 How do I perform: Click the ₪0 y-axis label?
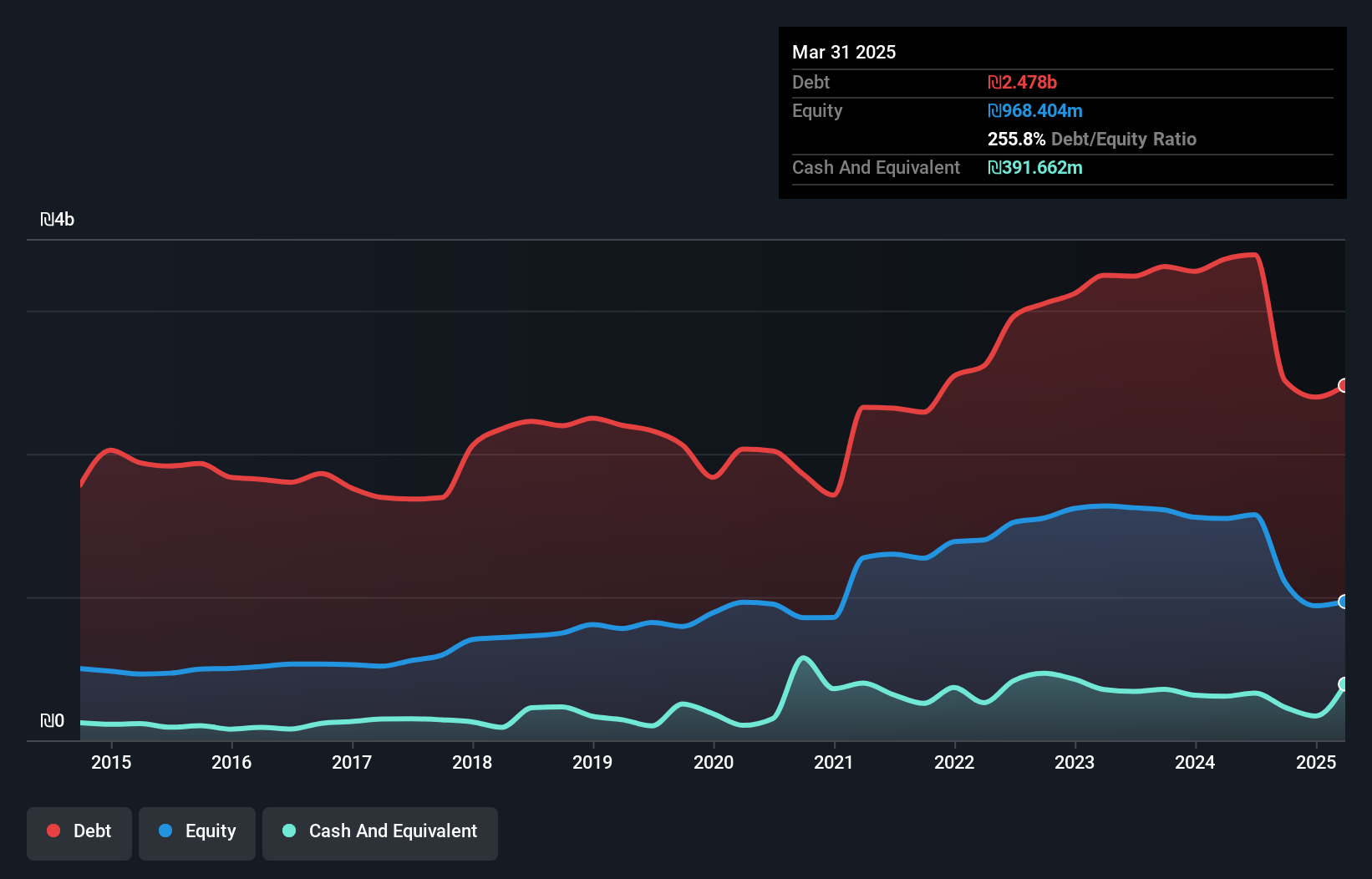point(52,720)
